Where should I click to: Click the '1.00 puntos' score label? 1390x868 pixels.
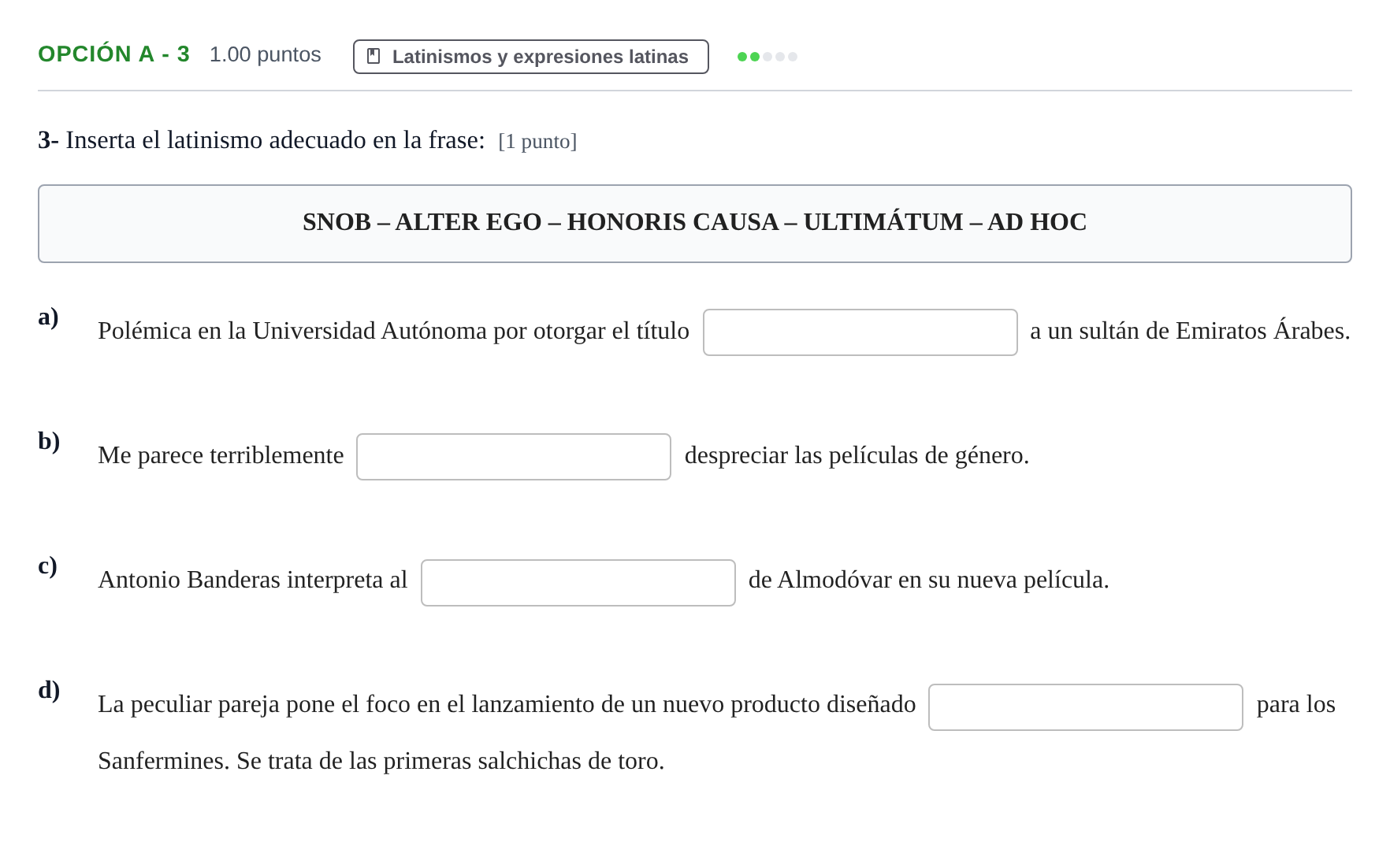(x=265, y=54)
